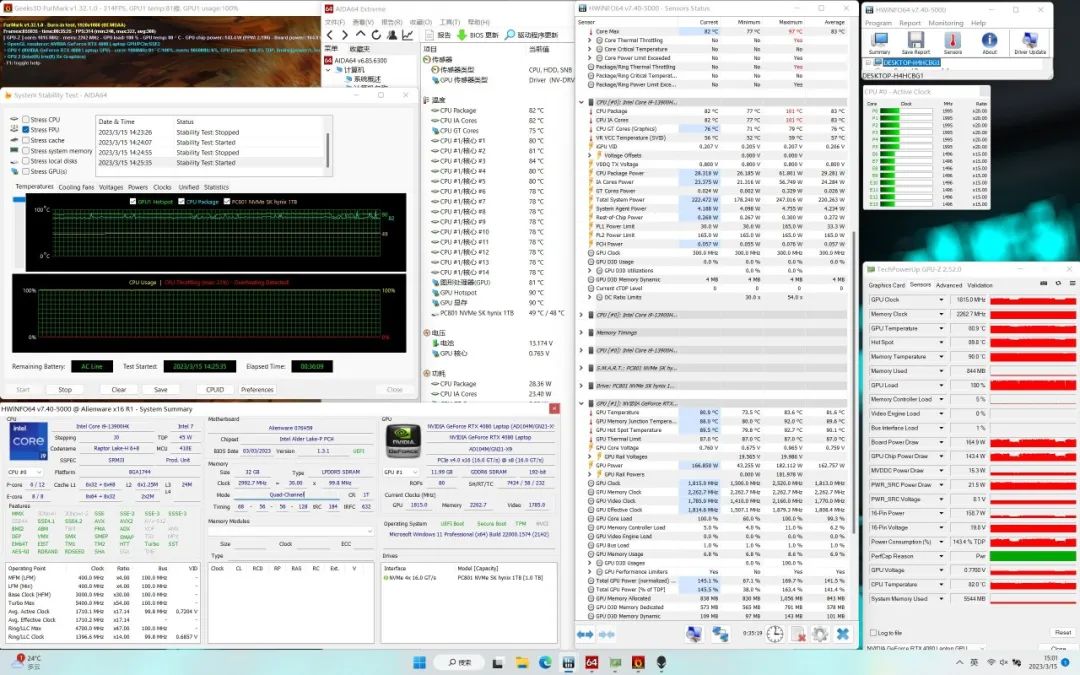Click Reset button in GPU-Z
The image size is (1080, 675).
pyautogui.click(x=1062, y=632)
